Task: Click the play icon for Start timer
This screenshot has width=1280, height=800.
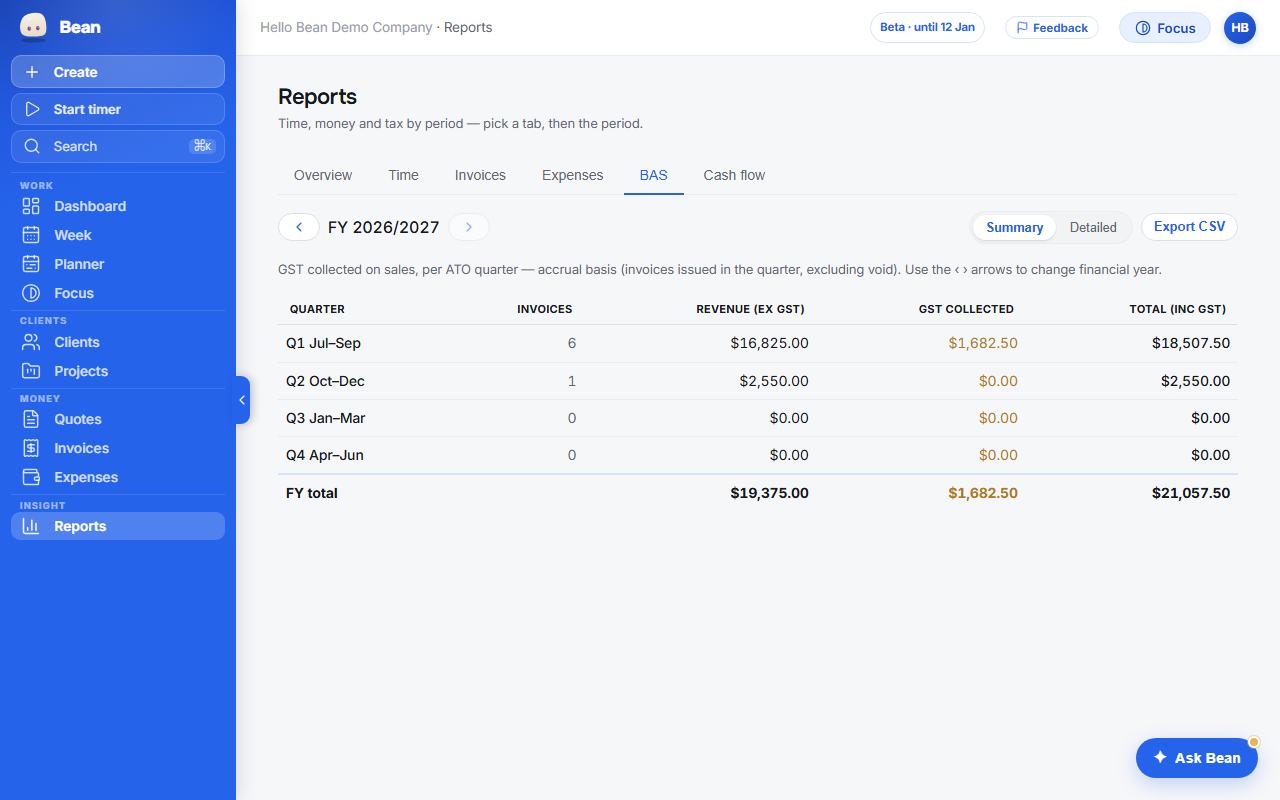Action: tap(32, 109)
